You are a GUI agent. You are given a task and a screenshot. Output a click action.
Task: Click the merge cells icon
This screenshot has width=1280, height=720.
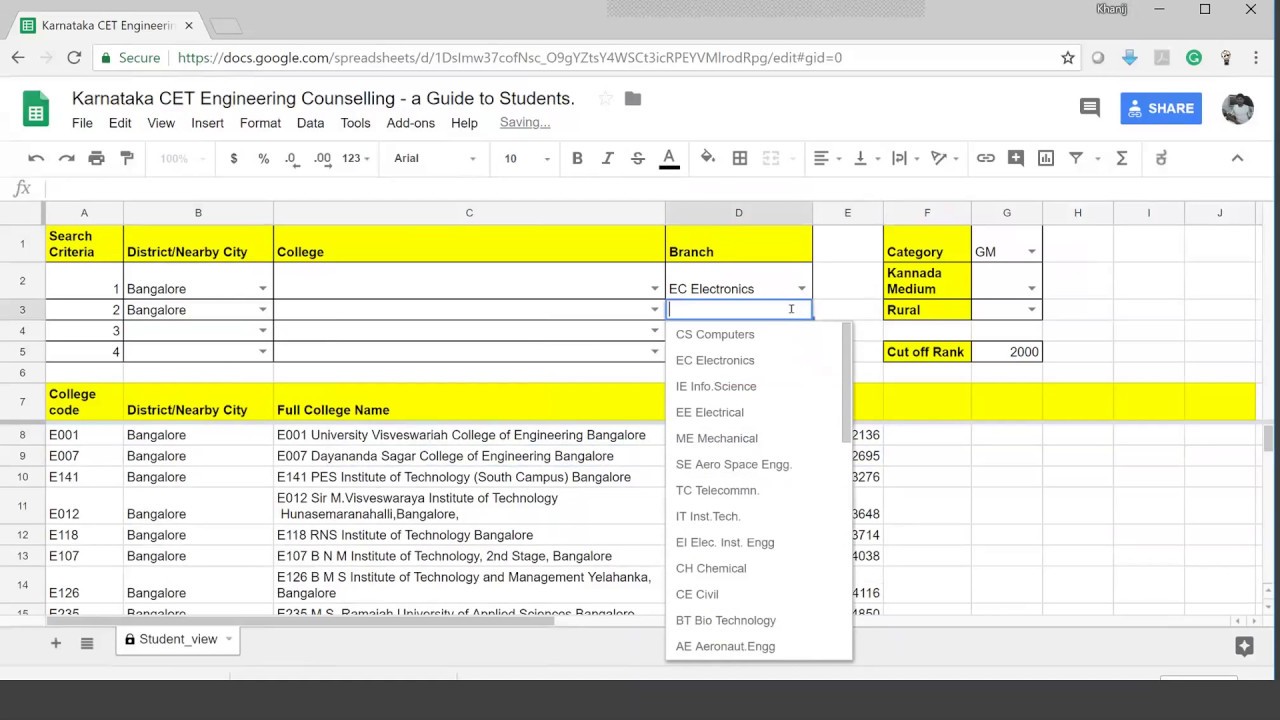pyautogui.click(x=771, y=158)
